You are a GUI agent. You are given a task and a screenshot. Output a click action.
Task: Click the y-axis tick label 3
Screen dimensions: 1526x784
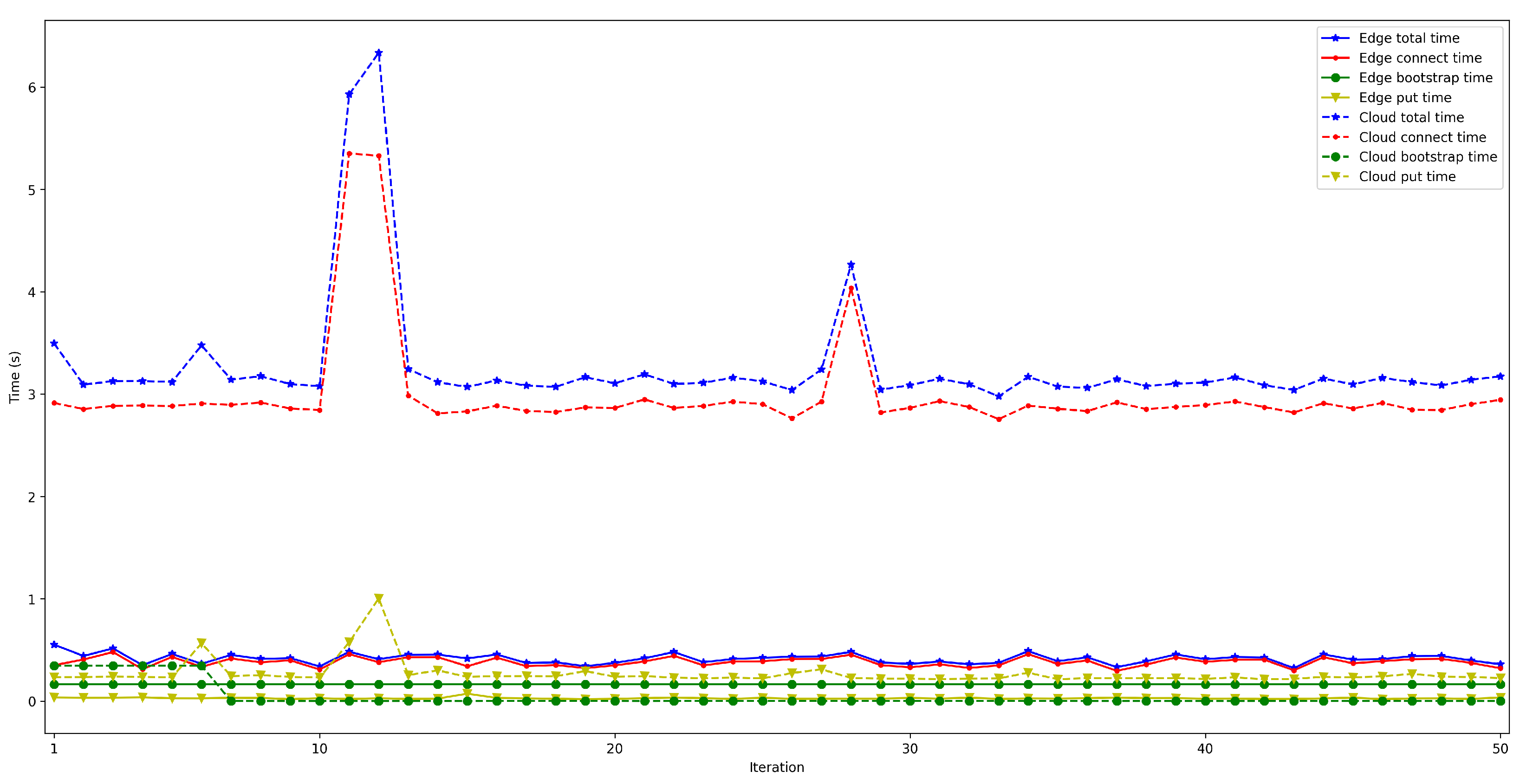(x=32, y=395)
